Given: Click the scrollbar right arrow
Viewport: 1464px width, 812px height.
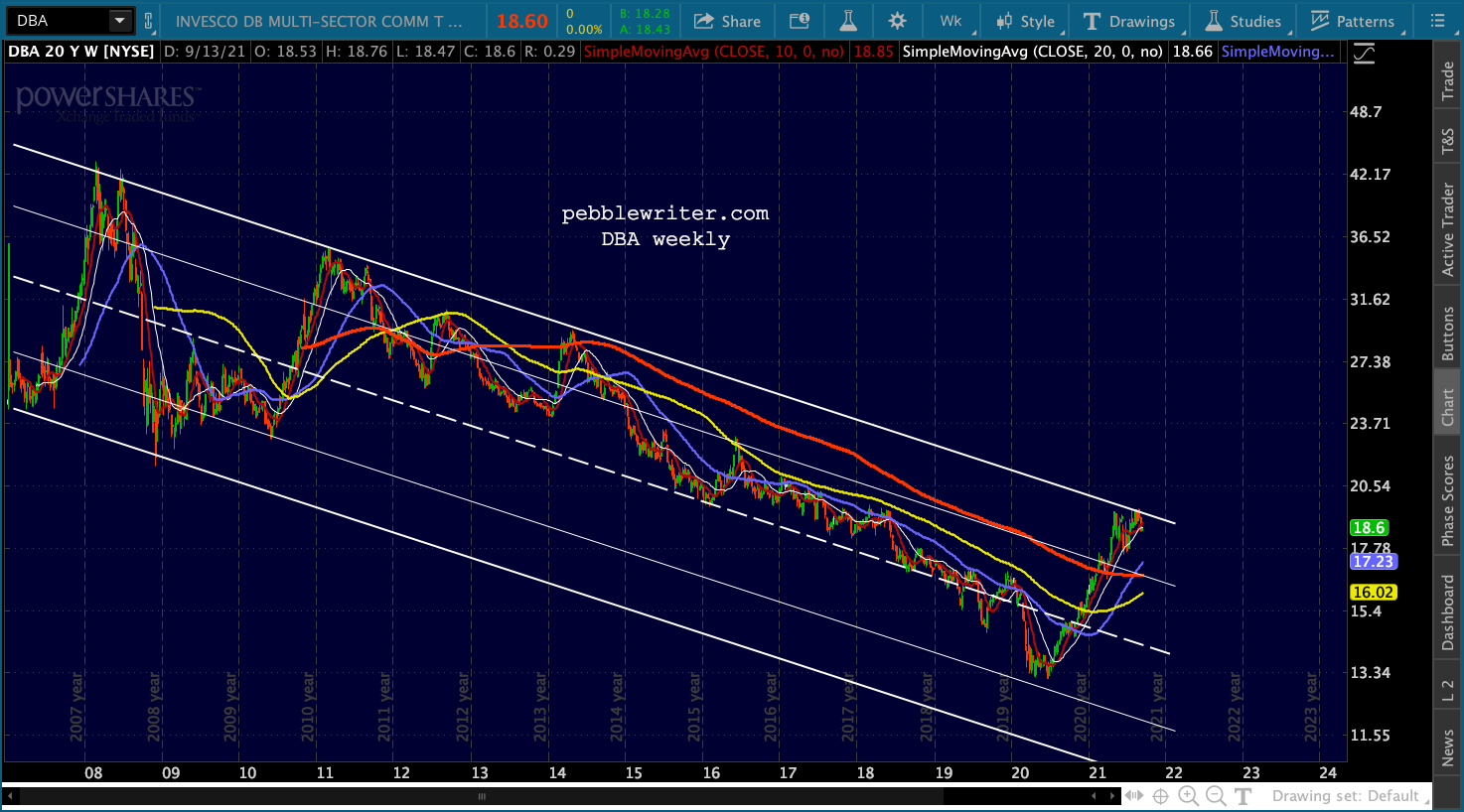Looking at the screenshot, I should click(x=1112, y=796).
